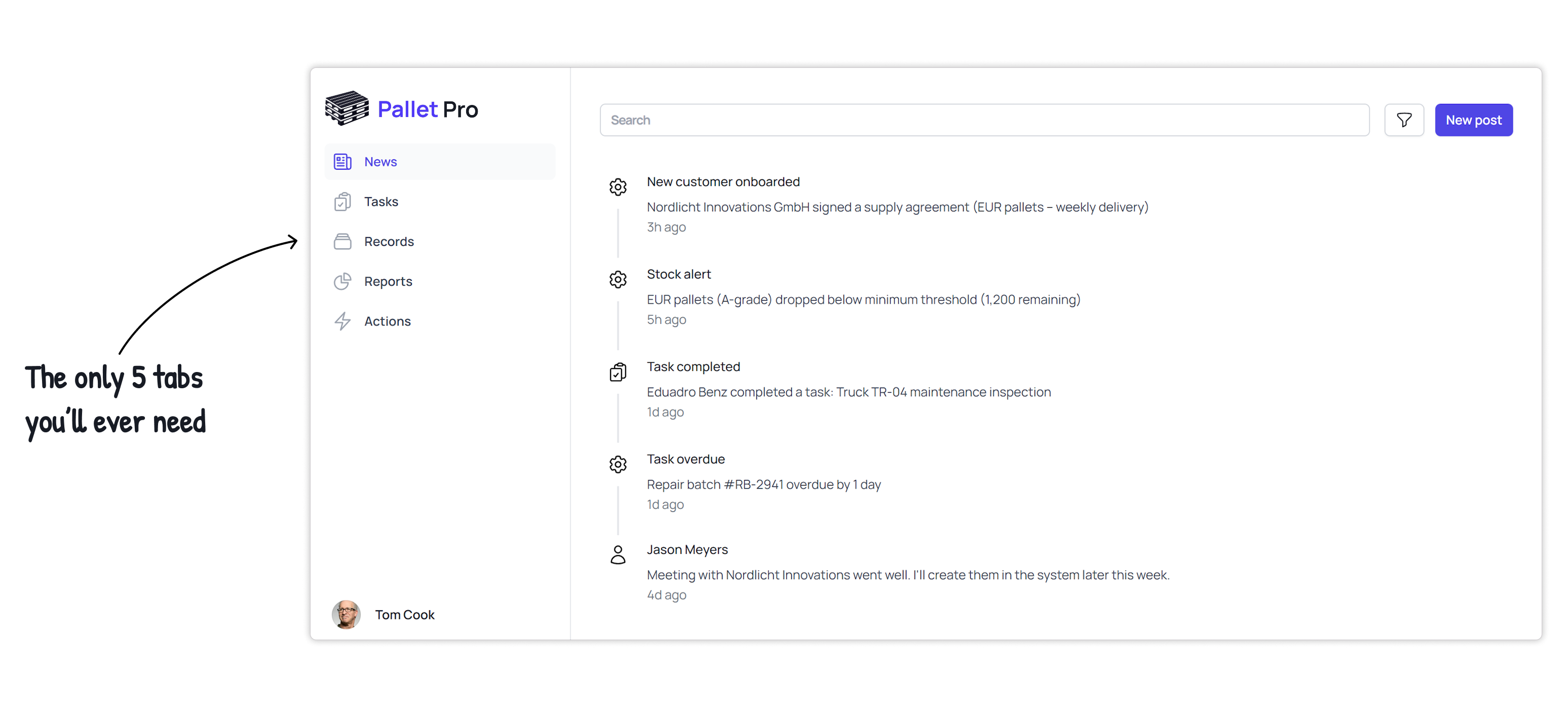Open the filter funnel button
This screenshot has height=707, width=1568.
pos(1404,120)
